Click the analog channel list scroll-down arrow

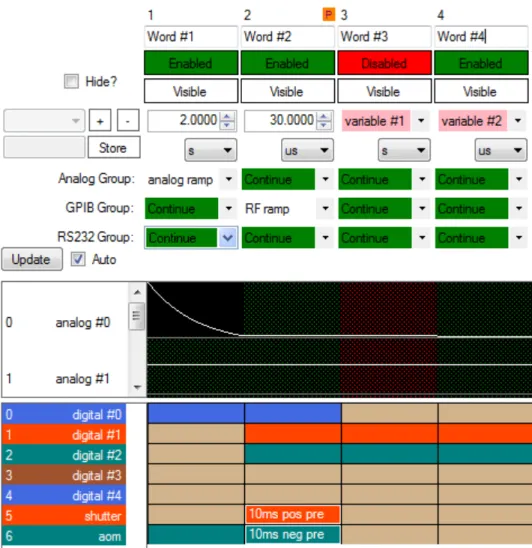click(x=137, y=387)
